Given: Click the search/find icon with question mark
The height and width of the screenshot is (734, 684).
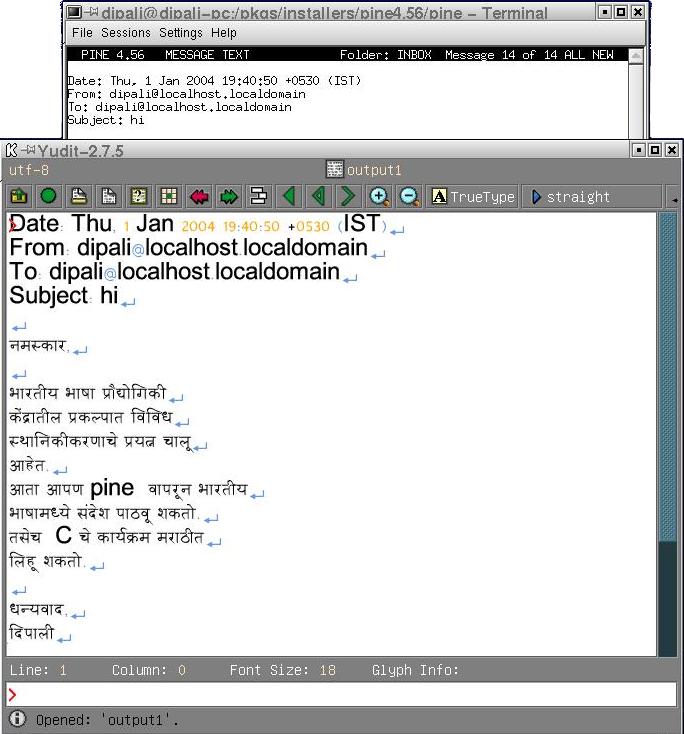Looking at the screenshot, I should [139, 196].
